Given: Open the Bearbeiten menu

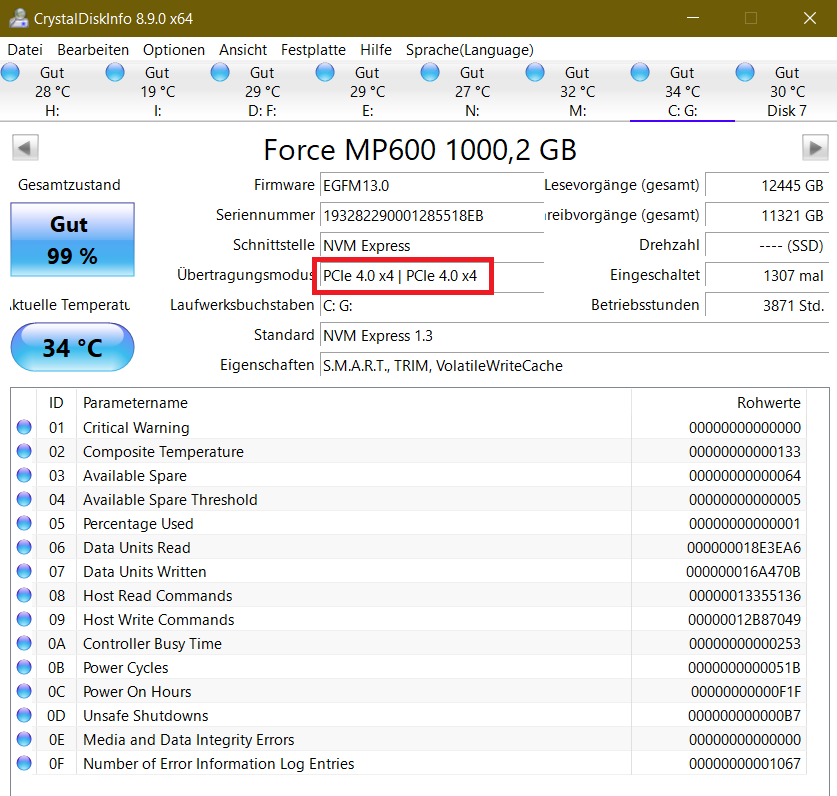Looking at the screenshot, I should coord(93,50).
